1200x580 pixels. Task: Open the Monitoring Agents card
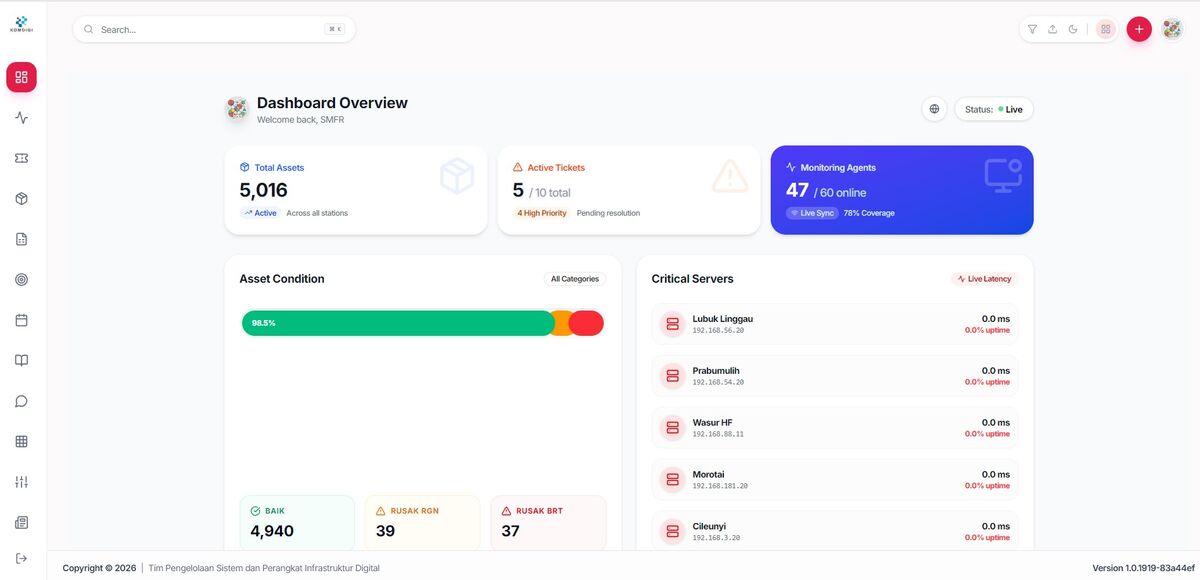pyautogui.click(x=902, y=190)
